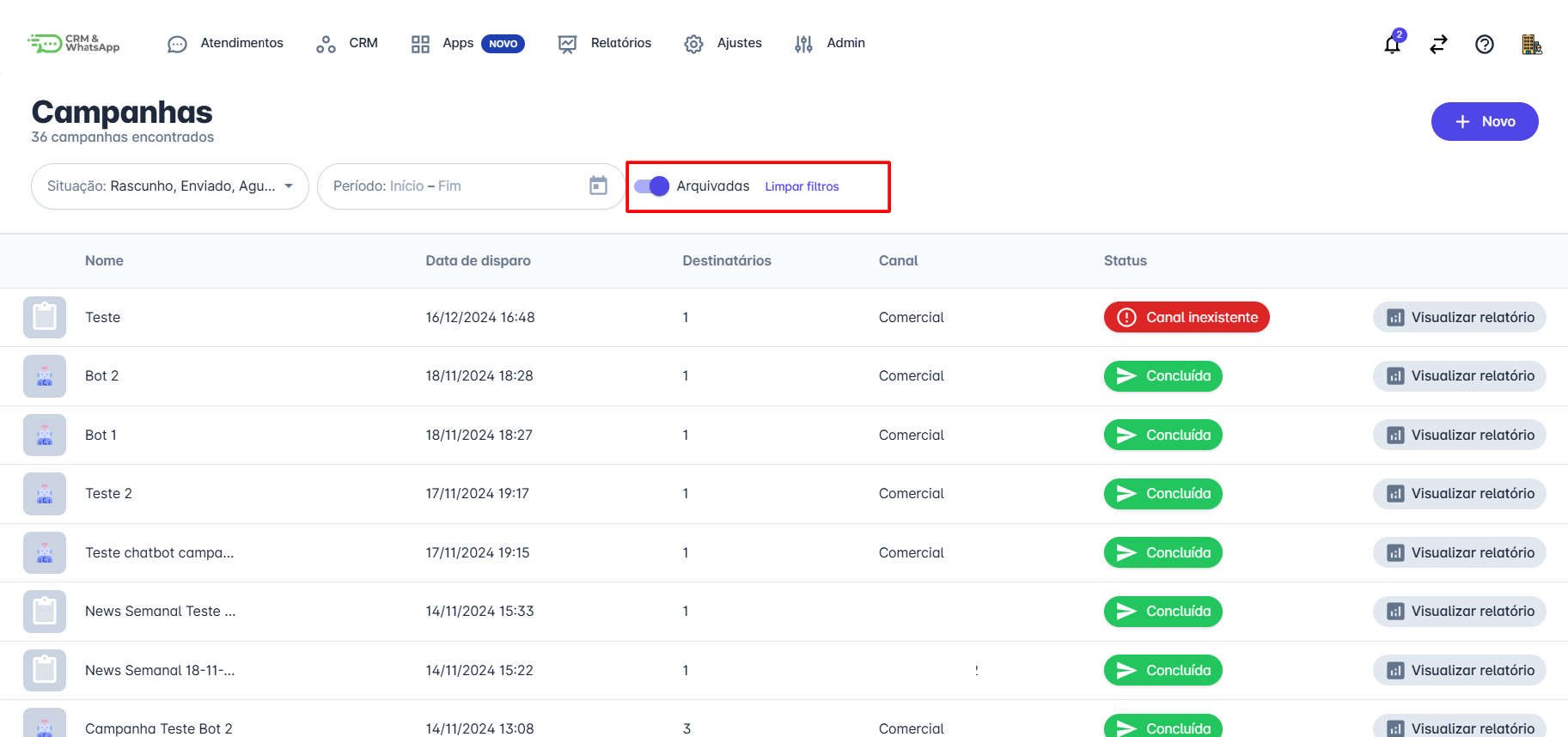
Task: Click the swap arrows icon in header
Action: pos(1438,45)
